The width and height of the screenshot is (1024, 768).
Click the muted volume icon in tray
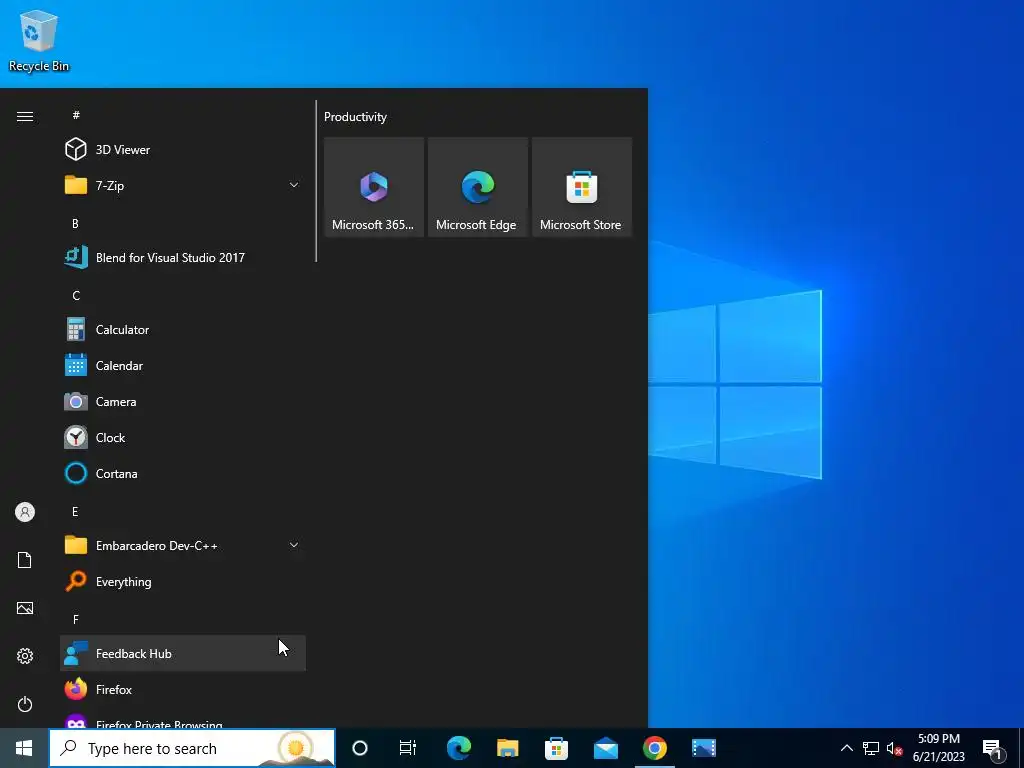894,748
